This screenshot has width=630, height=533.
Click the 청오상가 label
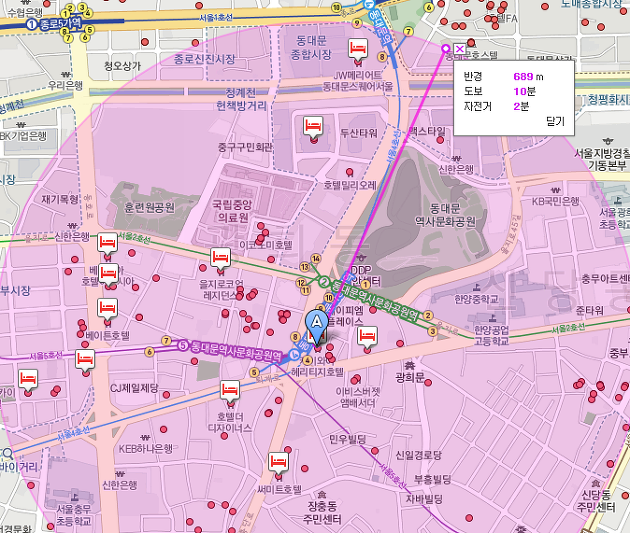[123, 66]
